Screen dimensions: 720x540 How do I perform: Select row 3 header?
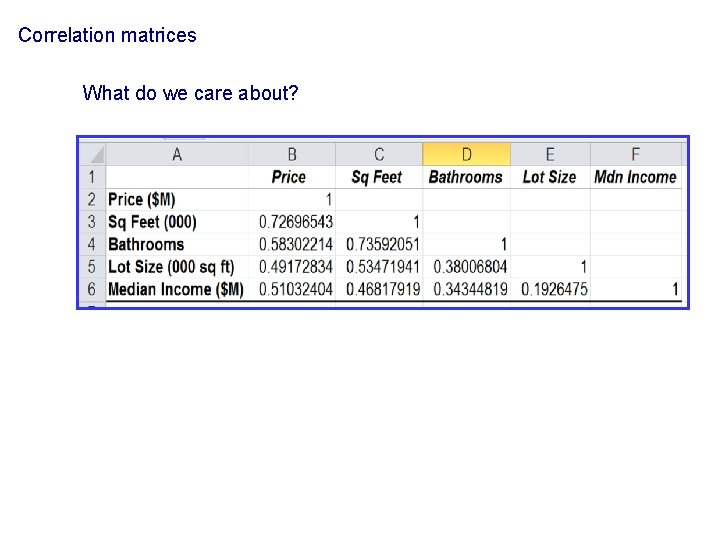[92, 222]
